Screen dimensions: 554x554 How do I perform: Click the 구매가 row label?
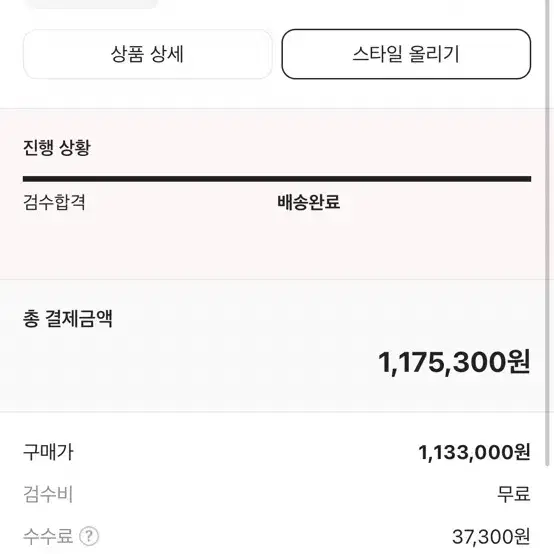click(x=48, y=452)
